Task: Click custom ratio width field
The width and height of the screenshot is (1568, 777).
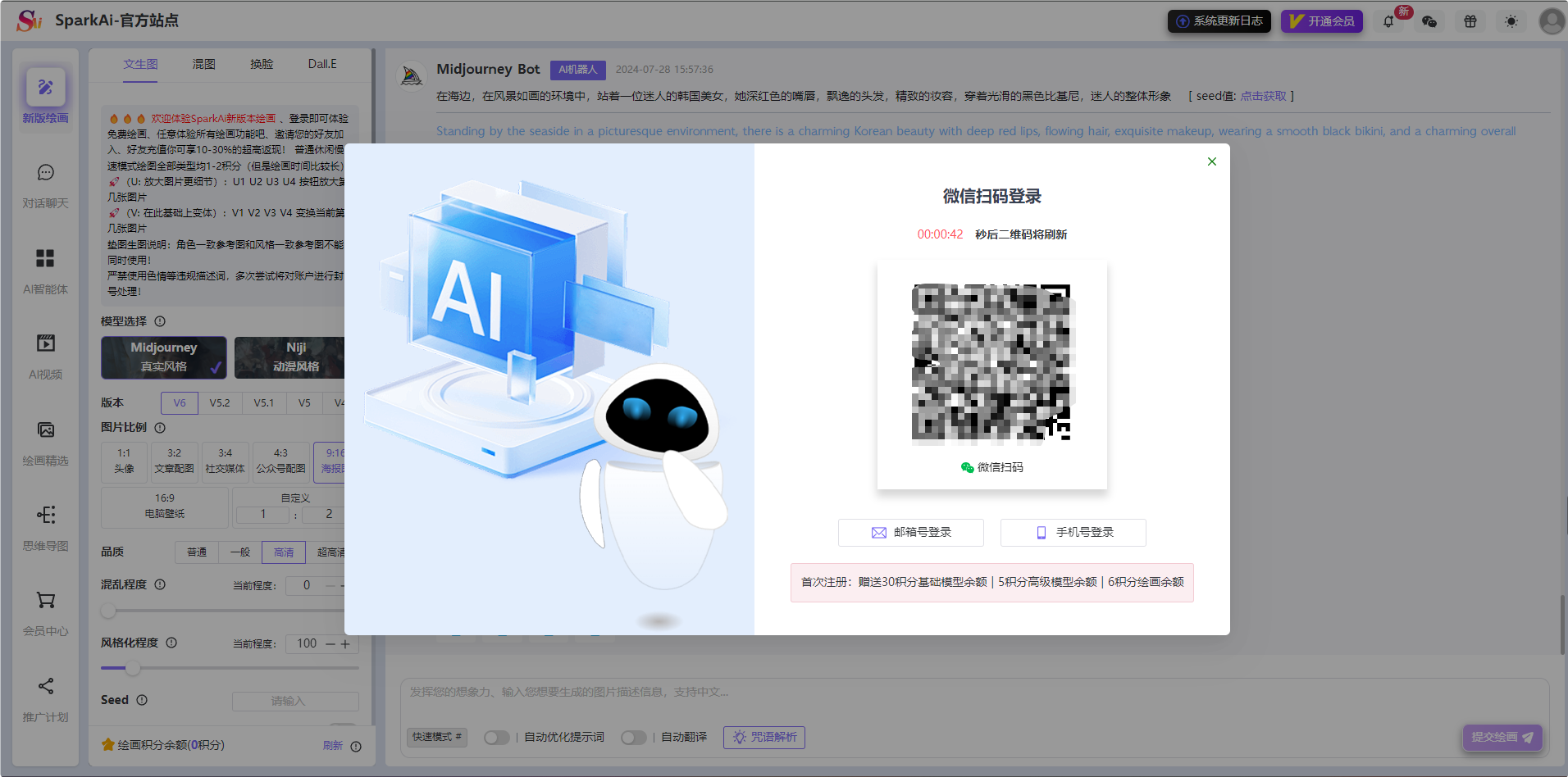Action: (263, 515)
